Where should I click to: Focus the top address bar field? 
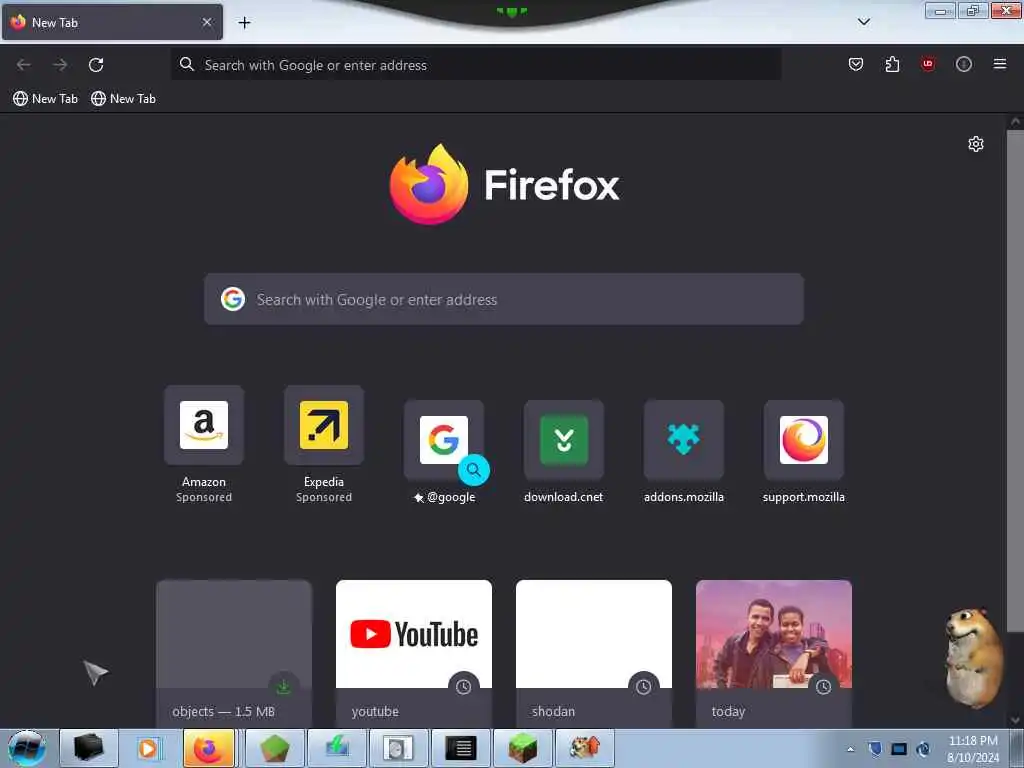click(x=476, y=65)
